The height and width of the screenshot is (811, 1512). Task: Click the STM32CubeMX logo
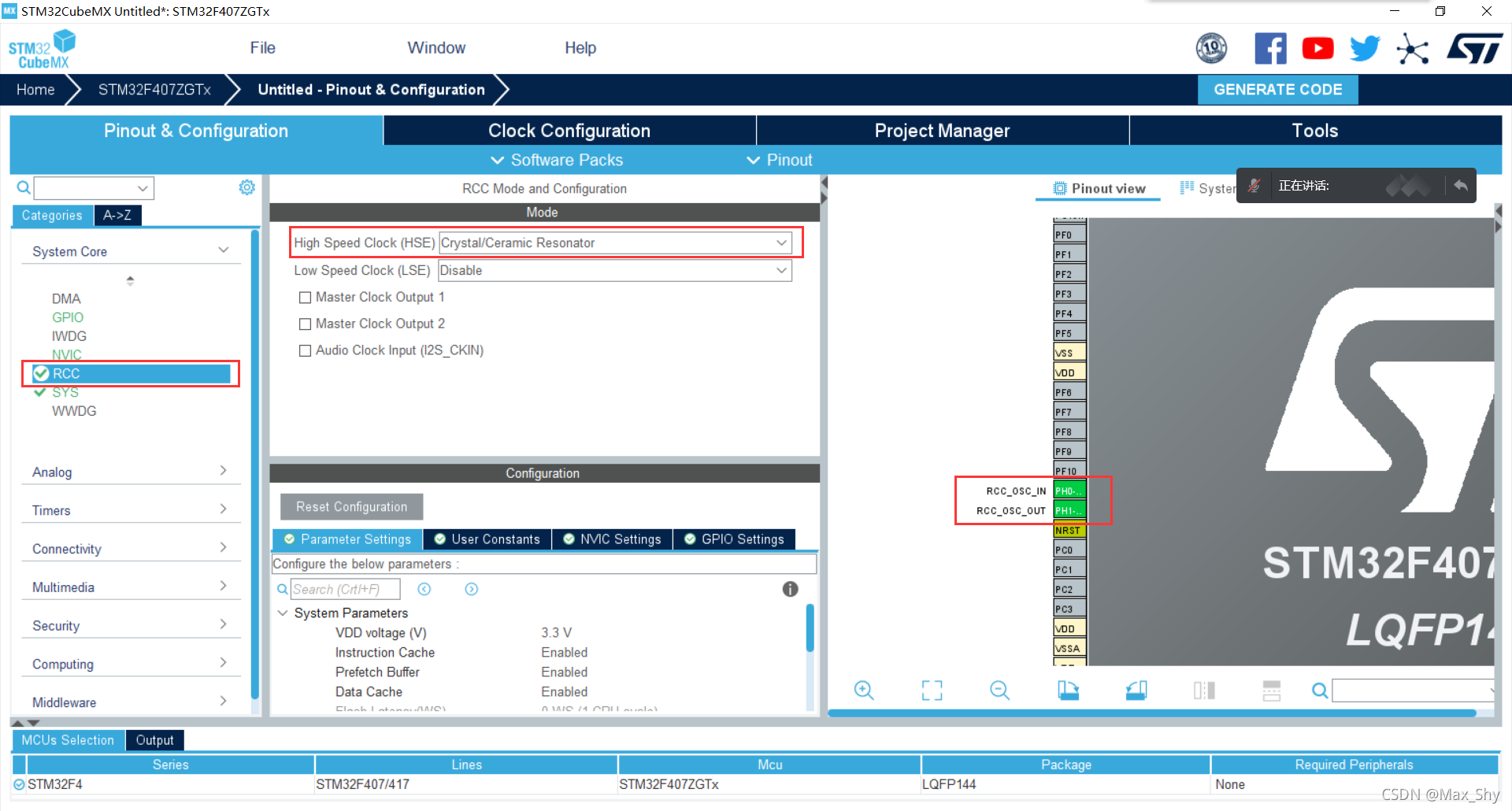pyautogui.click(x=42, y=49)
